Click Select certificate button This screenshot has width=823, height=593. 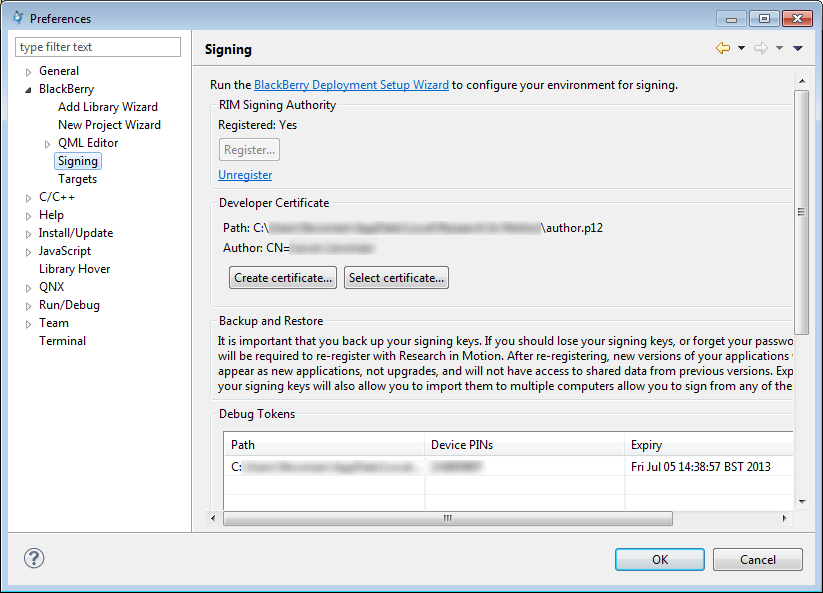click(x=396, y=278)
